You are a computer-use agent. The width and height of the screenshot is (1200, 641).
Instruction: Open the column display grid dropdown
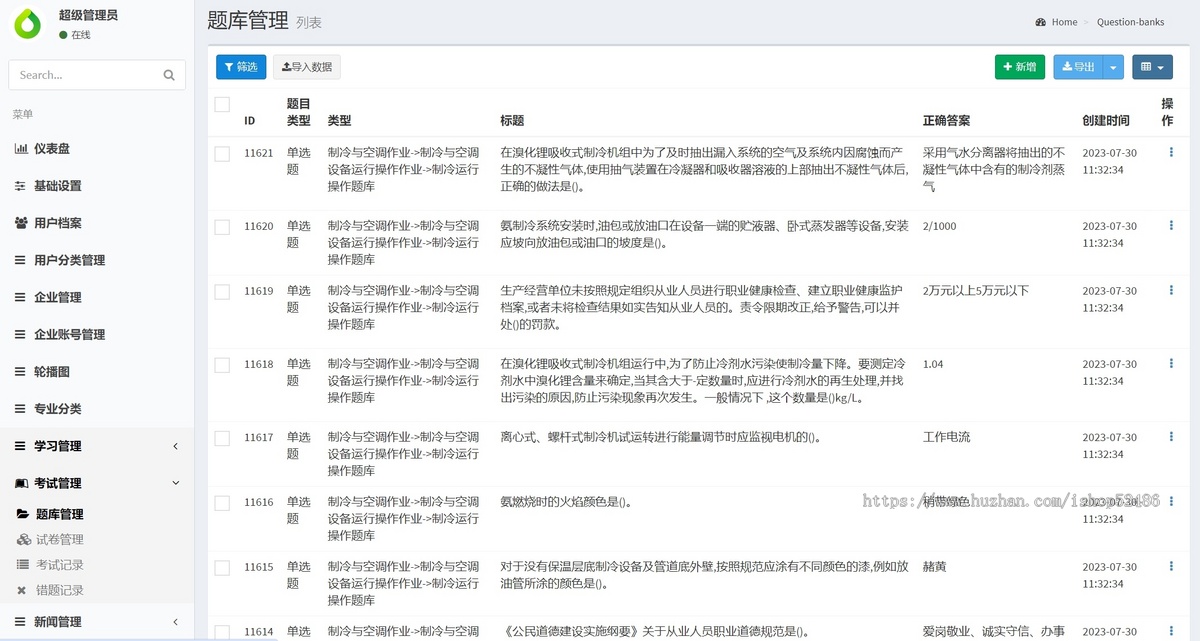pyautogui.click(x=1152, y=67)
